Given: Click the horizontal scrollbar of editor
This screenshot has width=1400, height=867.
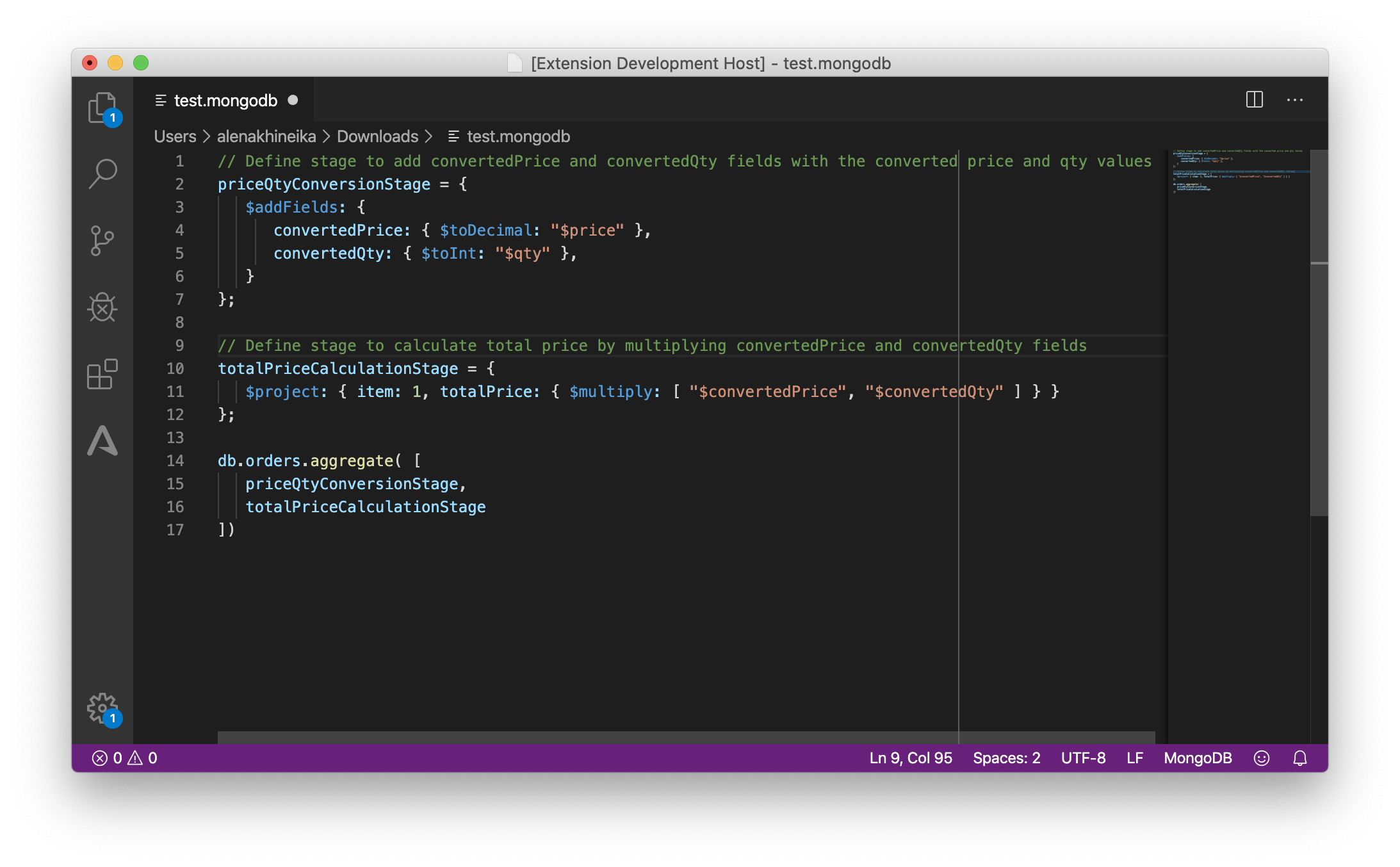Looking at the screenshot, I should [685, 737].
